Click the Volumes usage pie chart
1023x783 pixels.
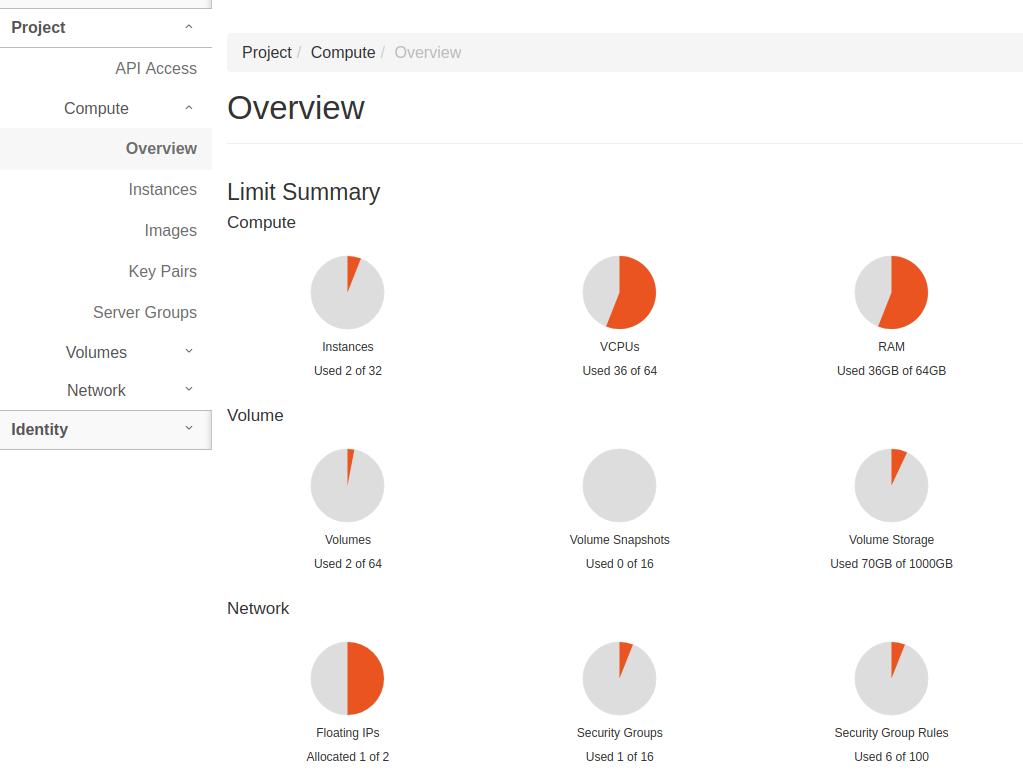[347, 485]
